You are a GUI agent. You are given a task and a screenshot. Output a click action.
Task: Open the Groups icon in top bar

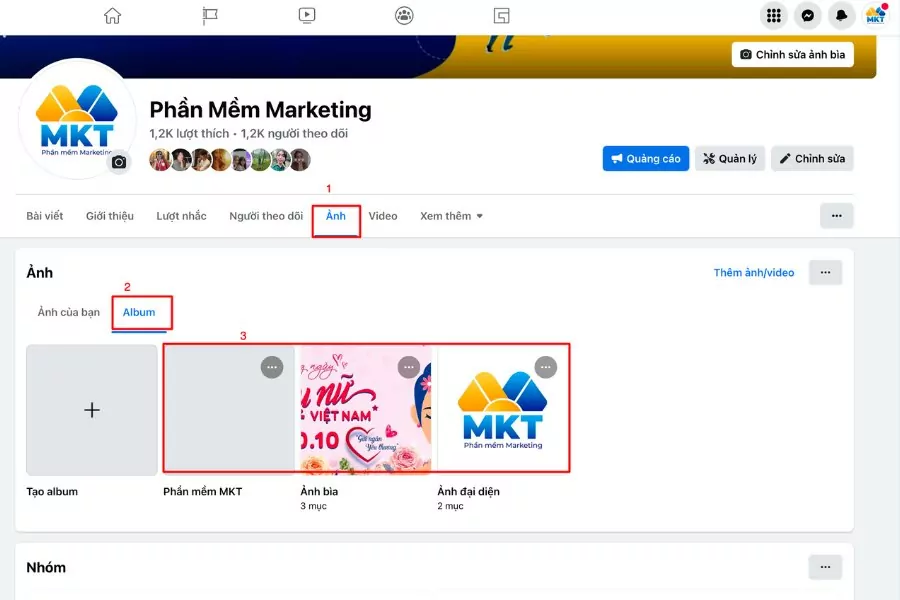tap(404, 16)
